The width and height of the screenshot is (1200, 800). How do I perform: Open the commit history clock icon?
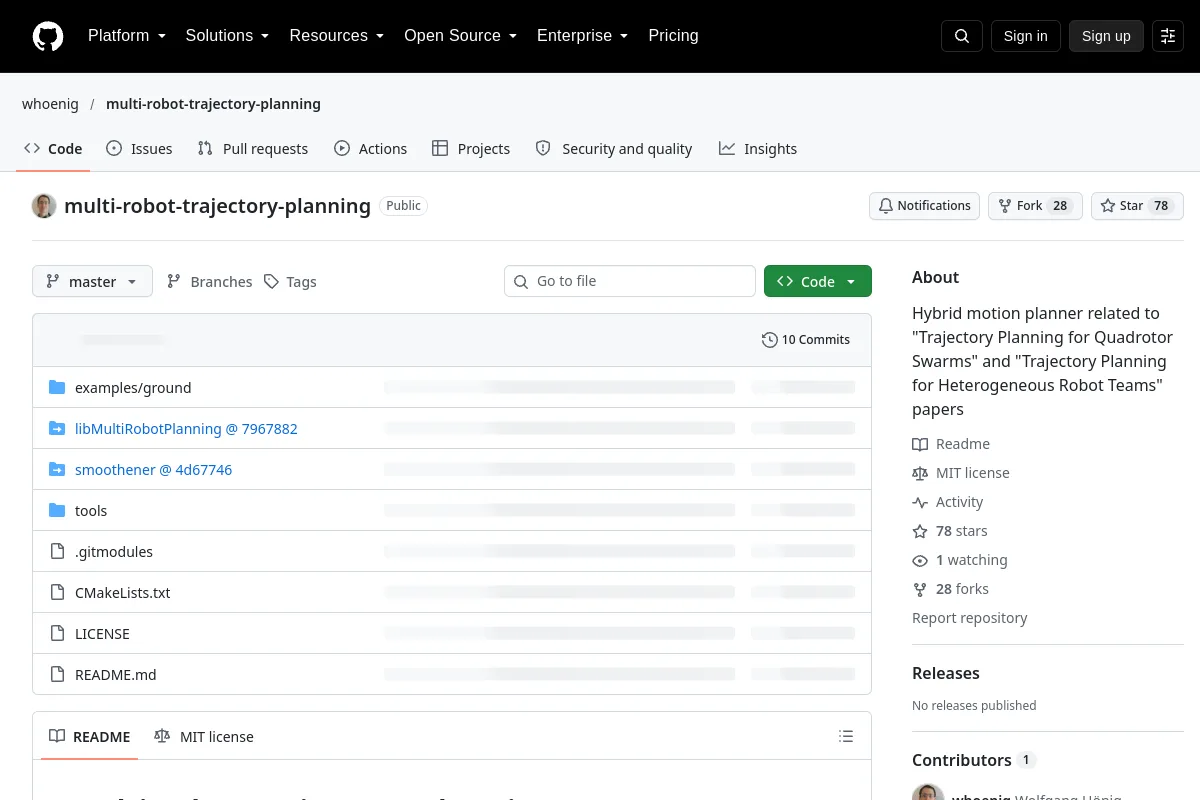pyautogui.click(x=769, y=340)
